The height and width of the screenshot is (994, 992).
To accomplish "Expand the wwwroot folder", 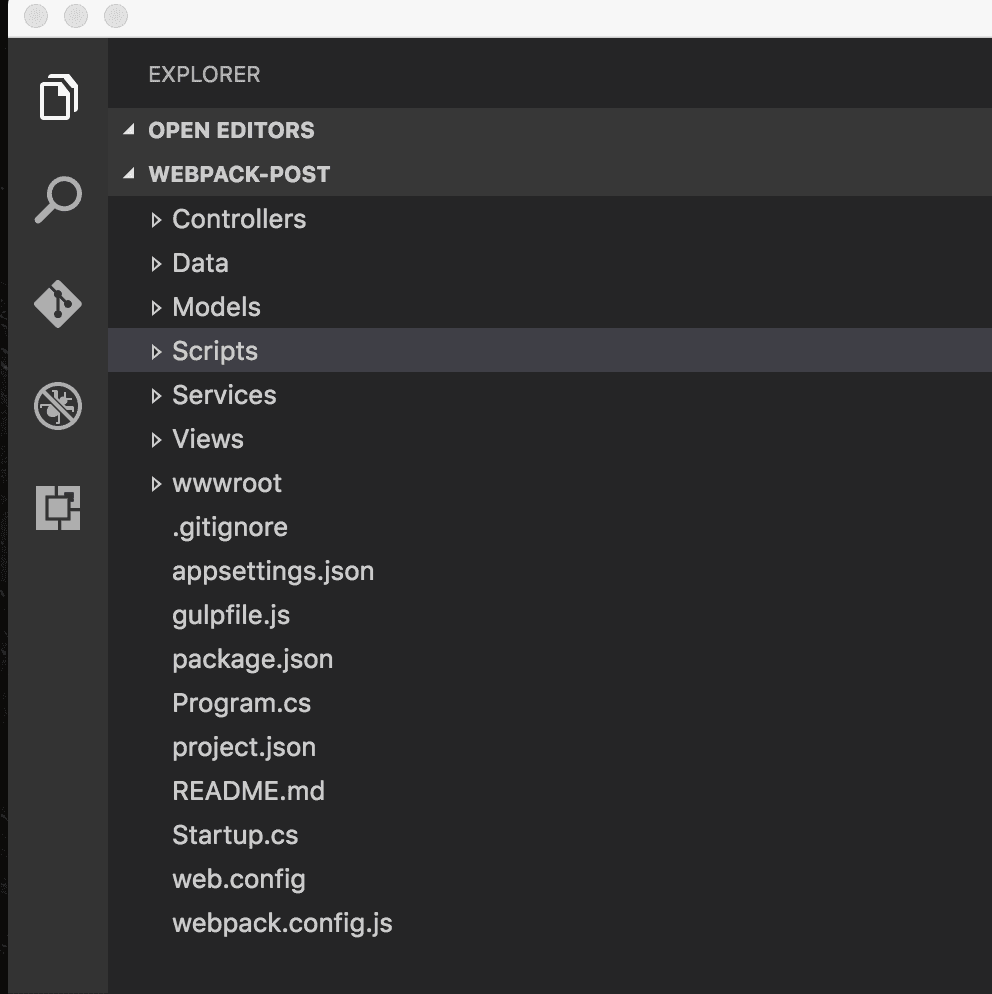I will coord(227,483).
